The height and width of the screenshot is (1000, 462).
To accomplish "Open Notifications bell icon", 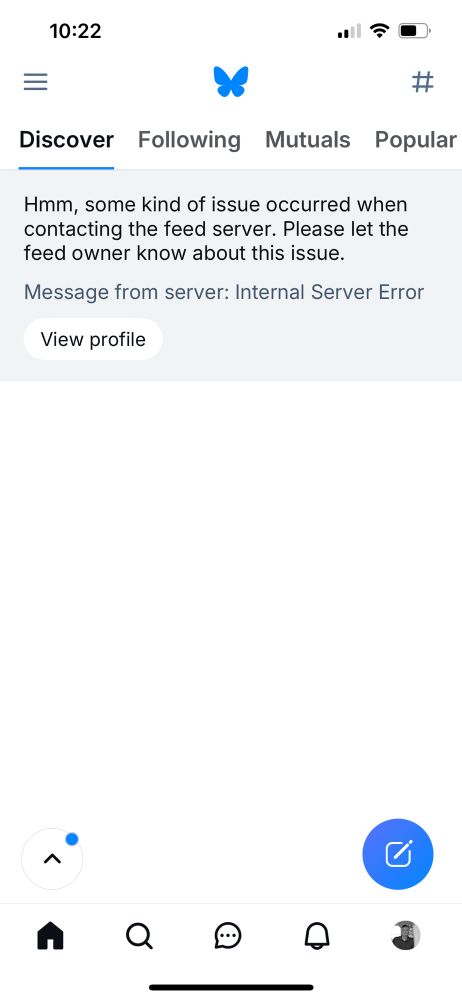I will click(317, 936).
